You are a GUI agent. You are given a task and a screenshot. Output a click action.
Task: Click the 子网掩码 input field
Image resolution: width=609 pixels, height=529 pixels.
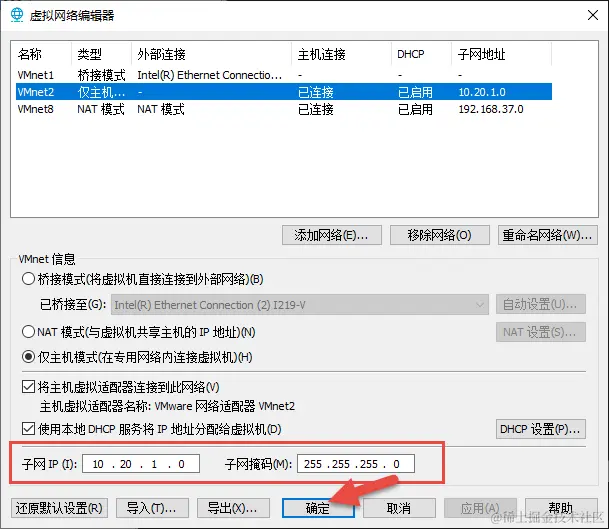(356, 464)
